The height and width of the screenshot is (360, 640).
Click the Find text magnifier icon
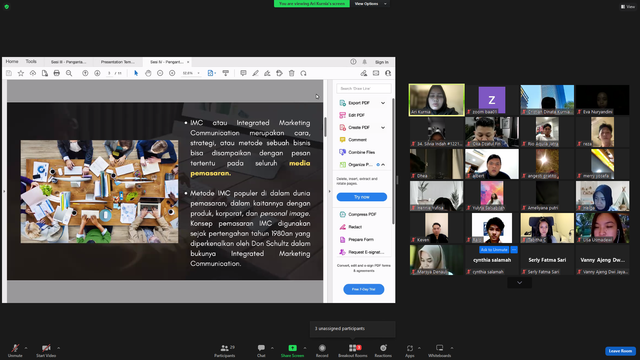coord(69,73)
